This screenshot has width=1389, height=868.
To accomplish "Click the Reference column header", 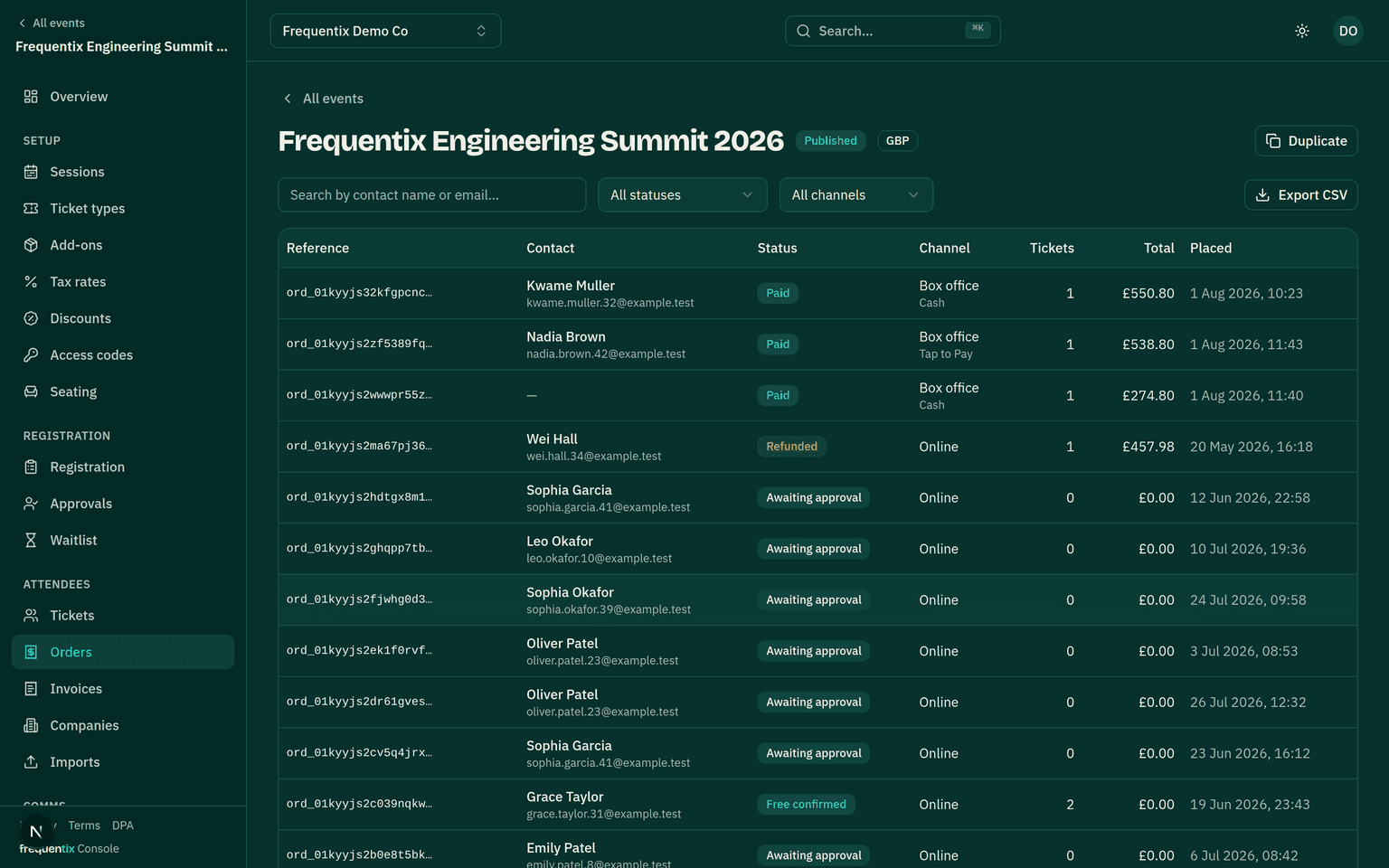I will pyautogui.click(x=317, y=248).
